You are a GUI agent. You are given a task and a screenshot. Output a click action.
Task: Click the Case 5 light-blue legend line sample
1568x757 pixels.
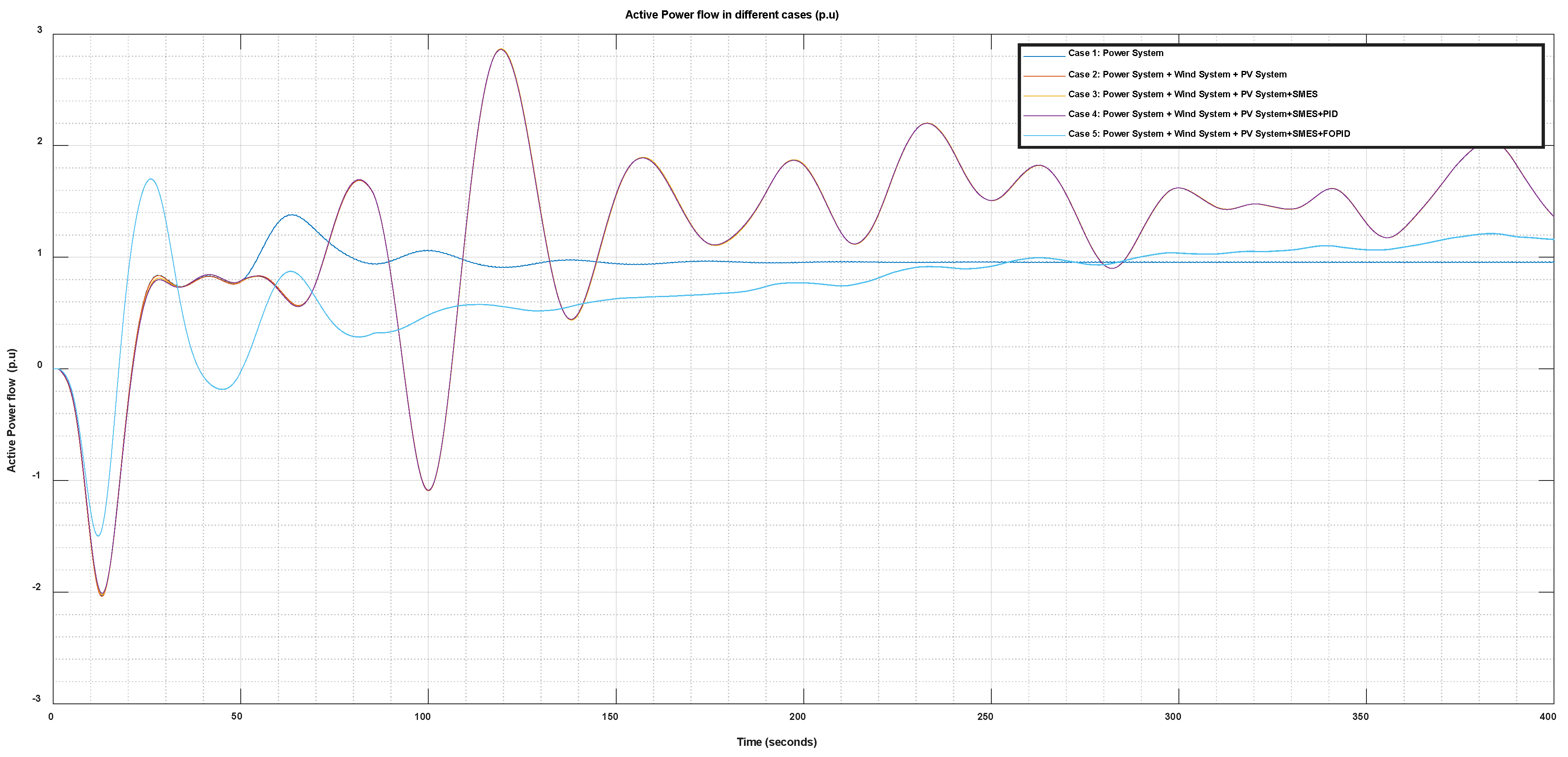[x=1044, y=135]
